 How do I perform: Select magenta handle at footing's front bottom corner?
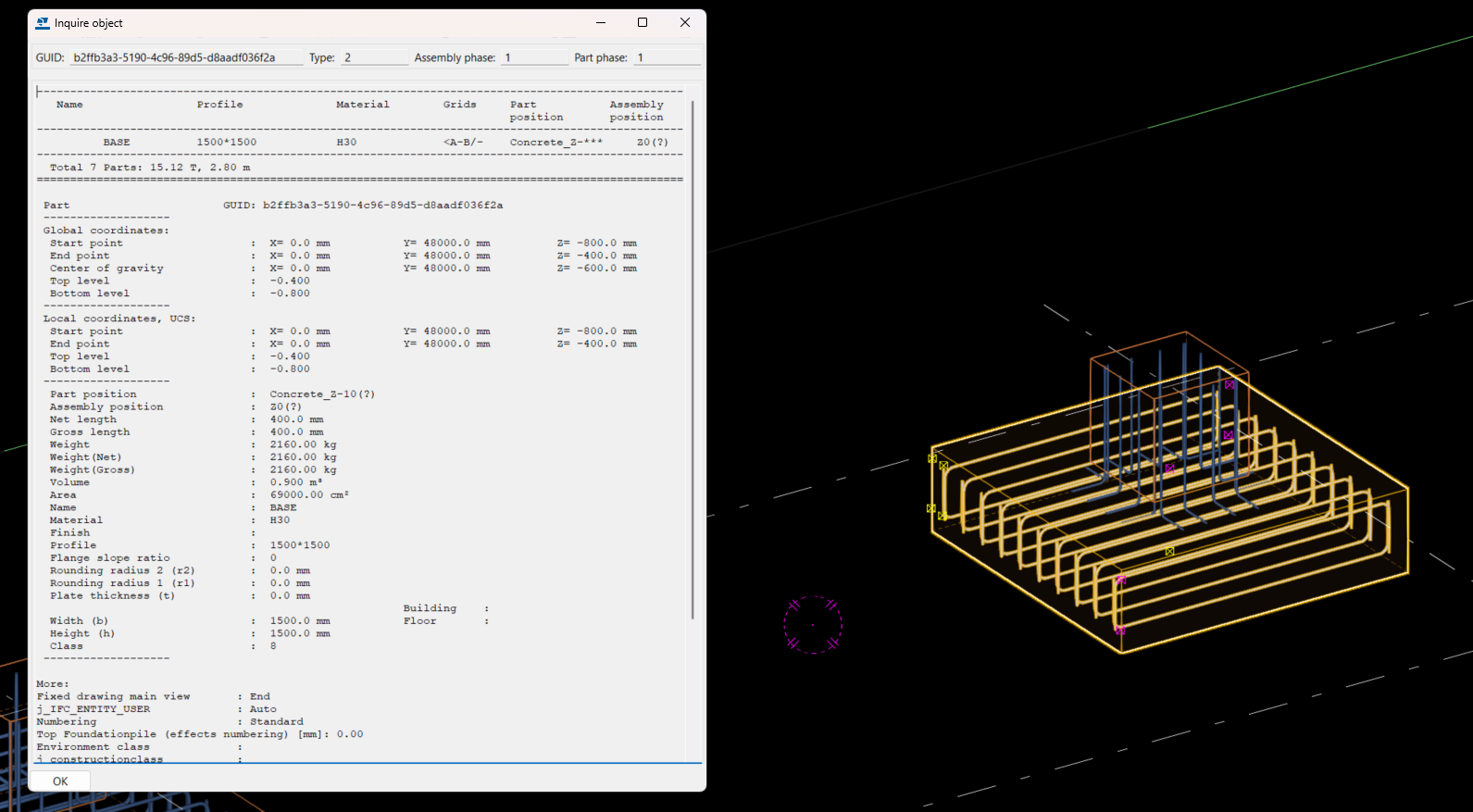click(x=1120, y=631)
